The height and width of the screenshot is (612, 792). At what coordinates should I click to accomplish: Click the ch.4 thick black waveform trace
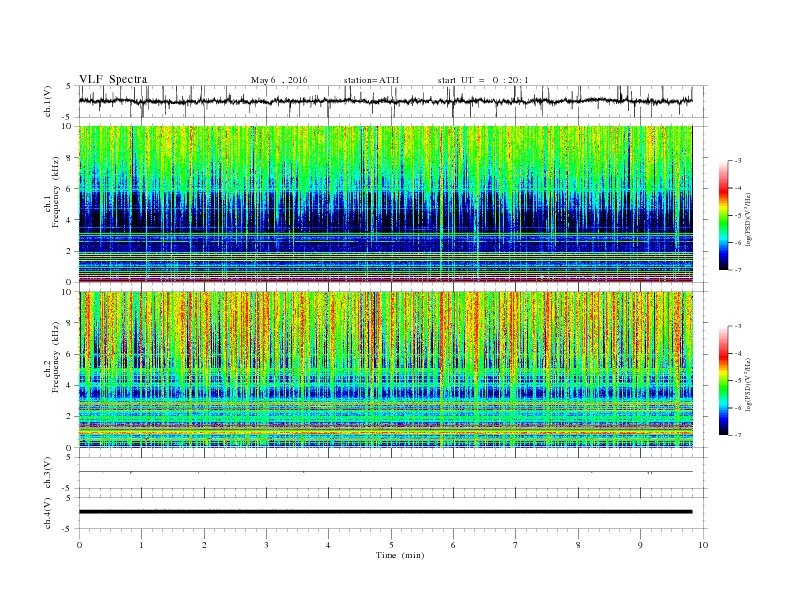click(x=385, y=512)
